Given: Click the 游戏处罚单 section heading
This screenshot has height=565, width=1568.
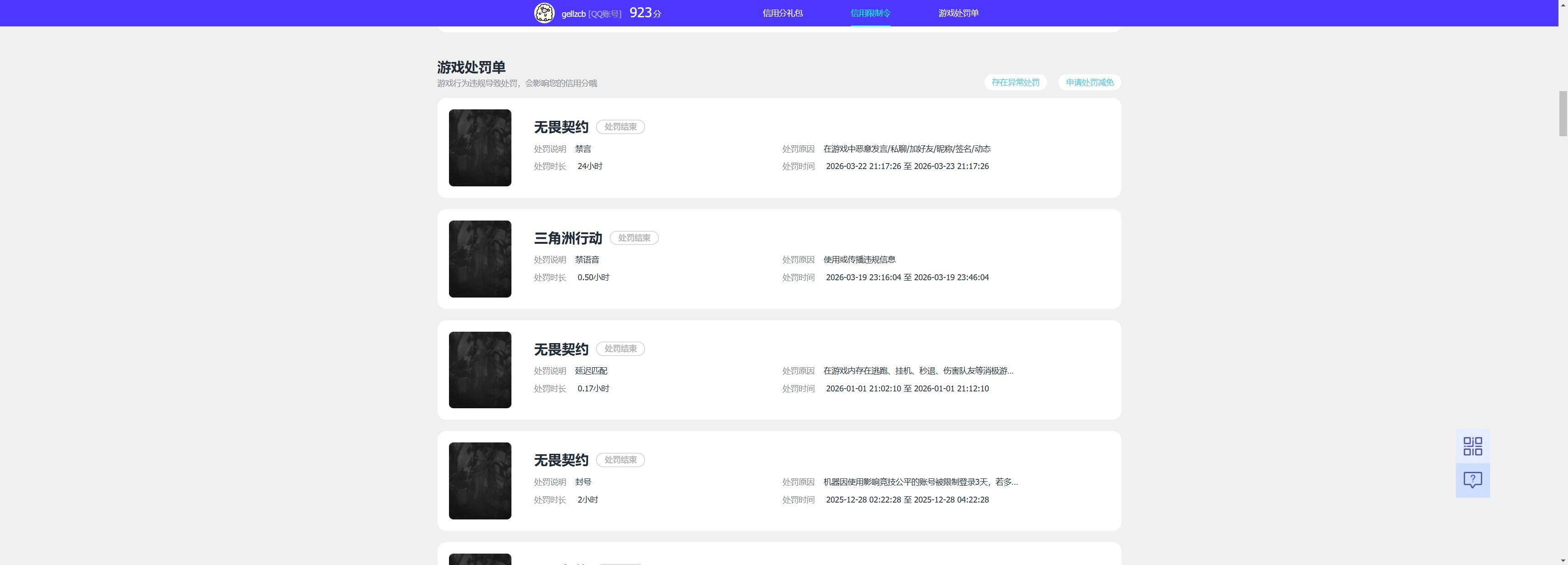Looking at the screenshot, I should click(x=471, y=67).
